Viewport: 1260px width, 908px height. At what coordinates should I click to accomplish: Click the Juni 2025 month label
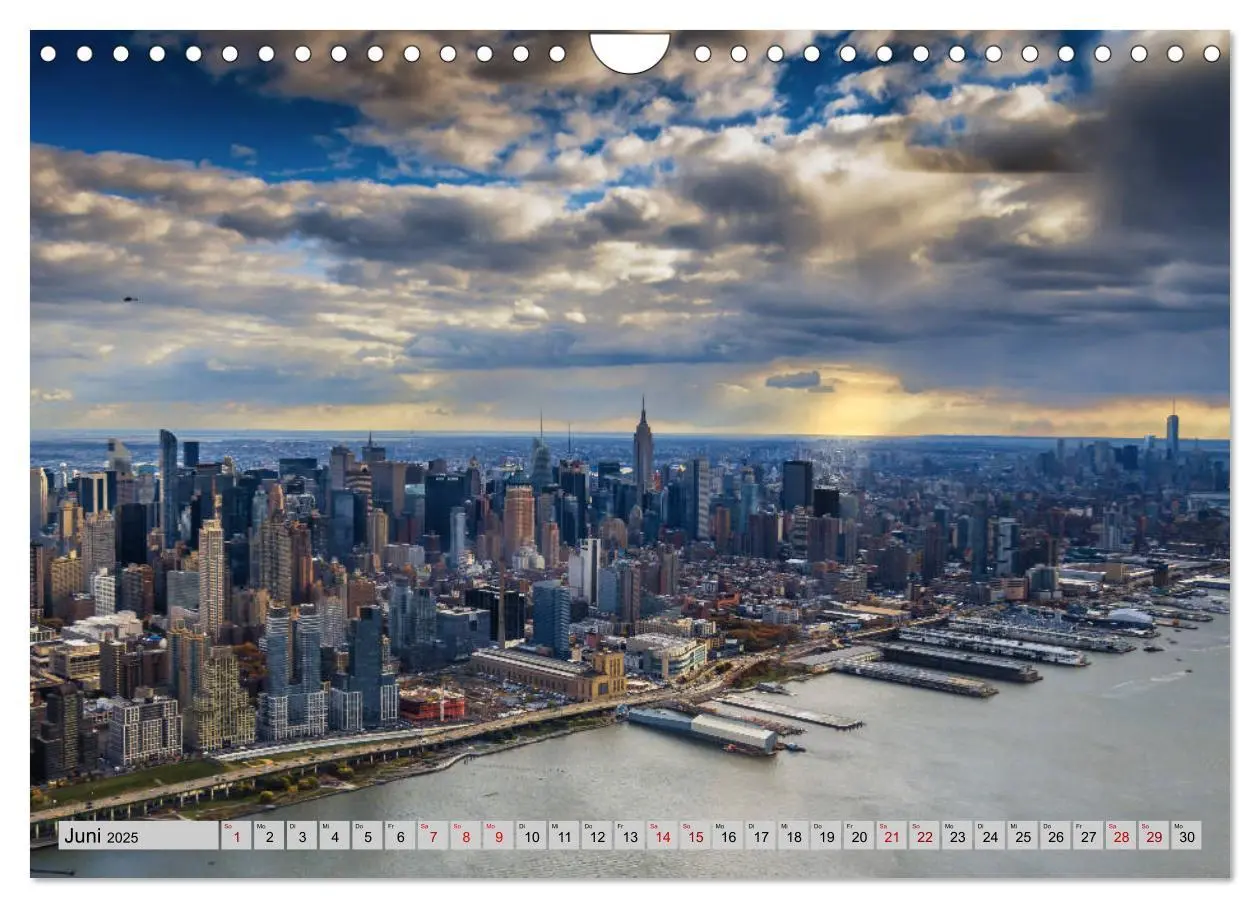[x=138, y=836]
